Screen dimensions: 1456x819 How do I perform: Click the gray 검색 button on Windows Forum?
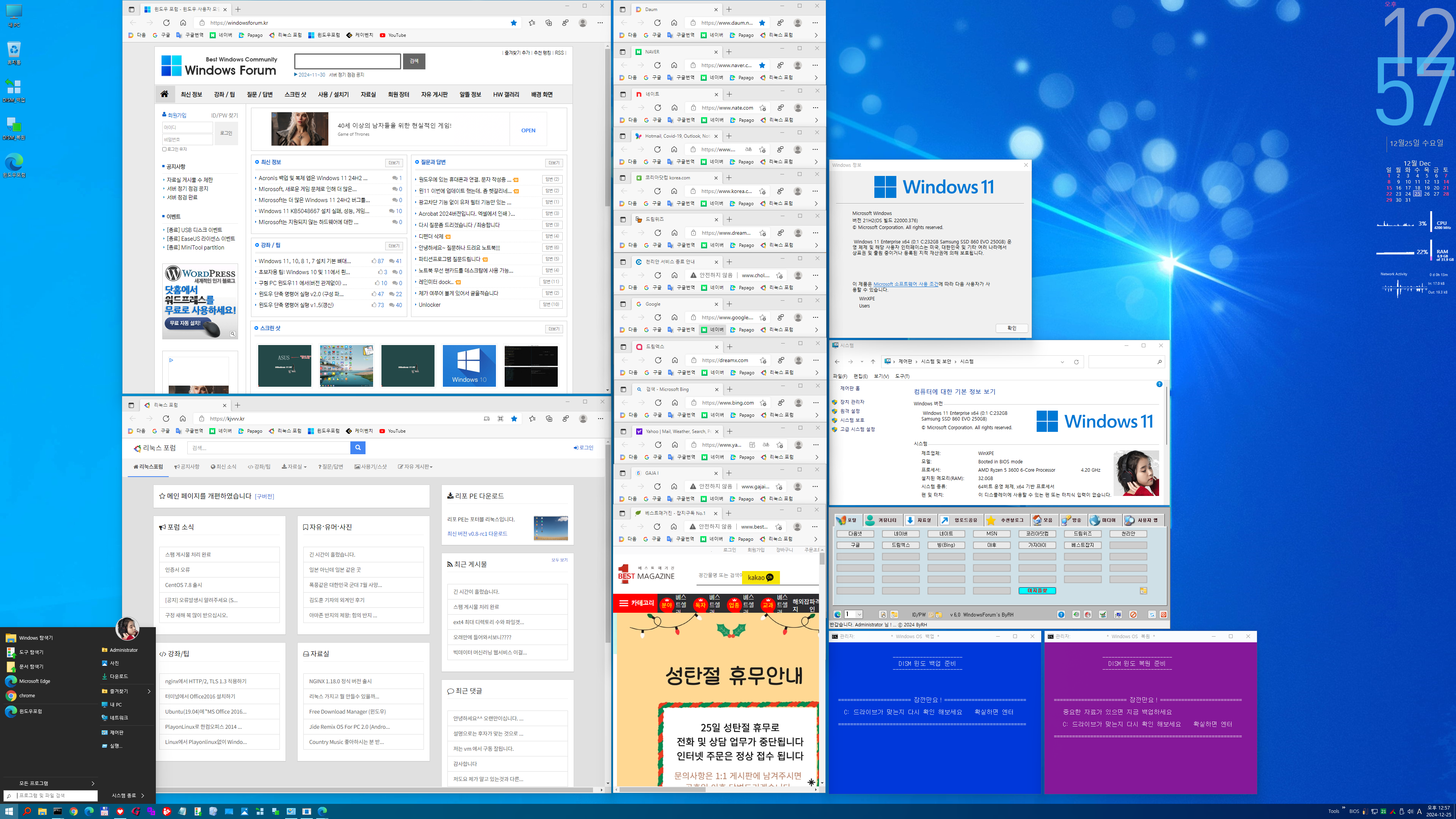point(414,61)
